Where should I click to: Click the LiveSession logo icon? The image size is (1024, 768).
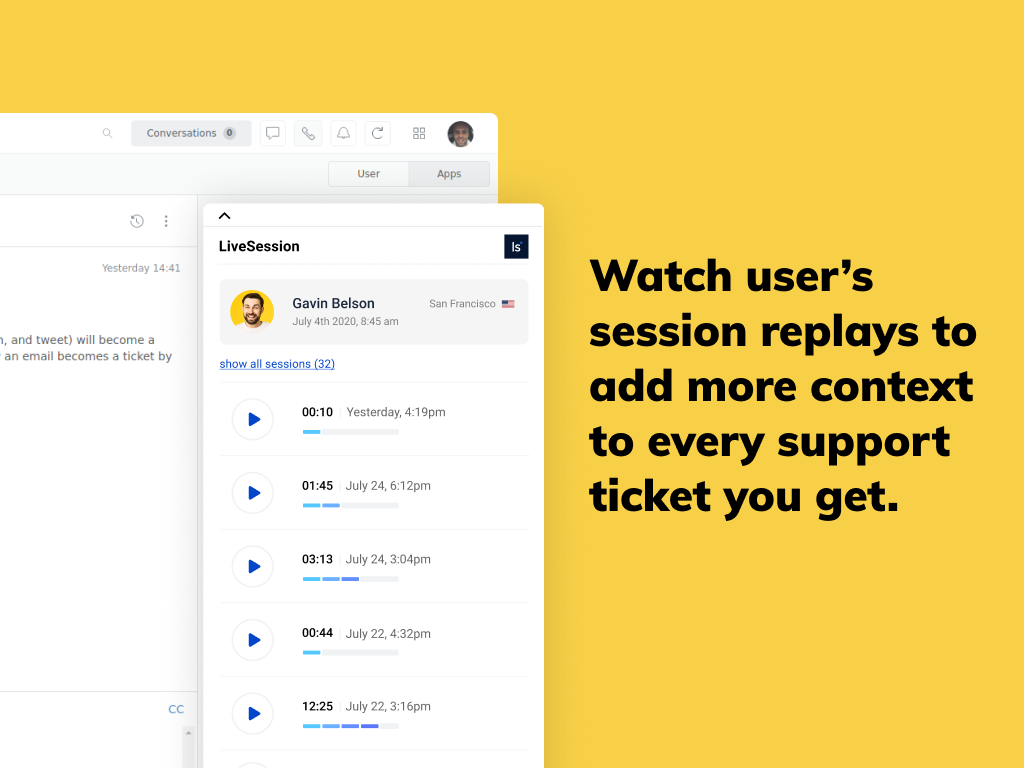tap(516, 247)
